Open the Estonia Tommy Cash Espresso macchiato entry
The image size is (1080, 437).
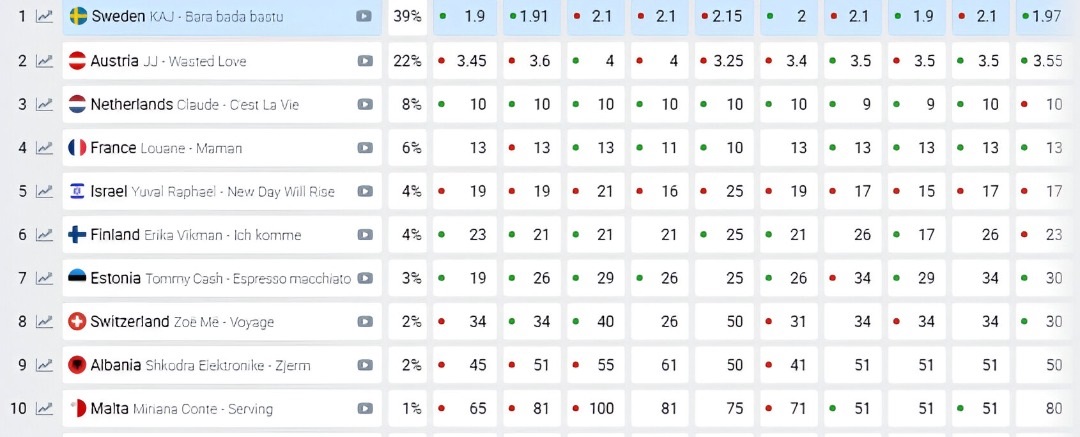pyautogui.click(x=222, y=278)
